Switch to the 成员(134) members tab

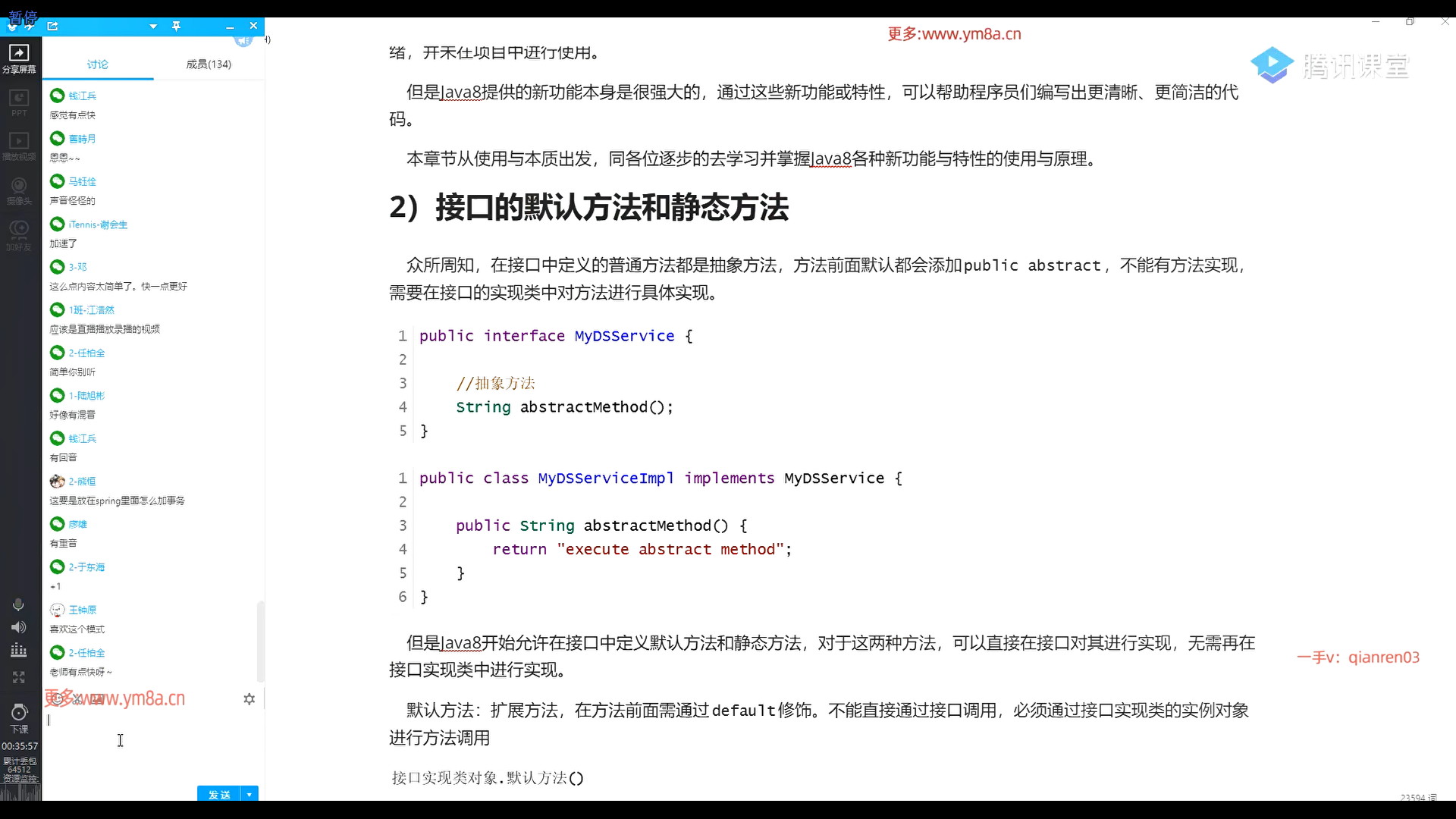[x=209, y=64]
